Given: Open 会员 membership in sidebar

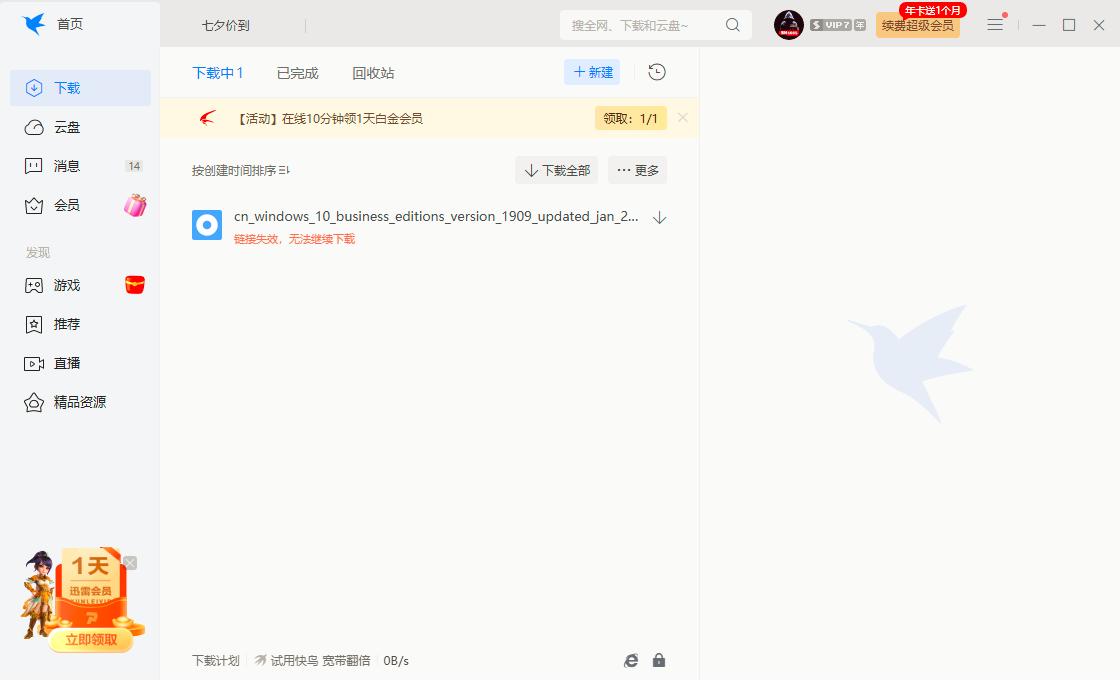Looking at the screenshot, I should pyautogui.click(x=80, y=205).
